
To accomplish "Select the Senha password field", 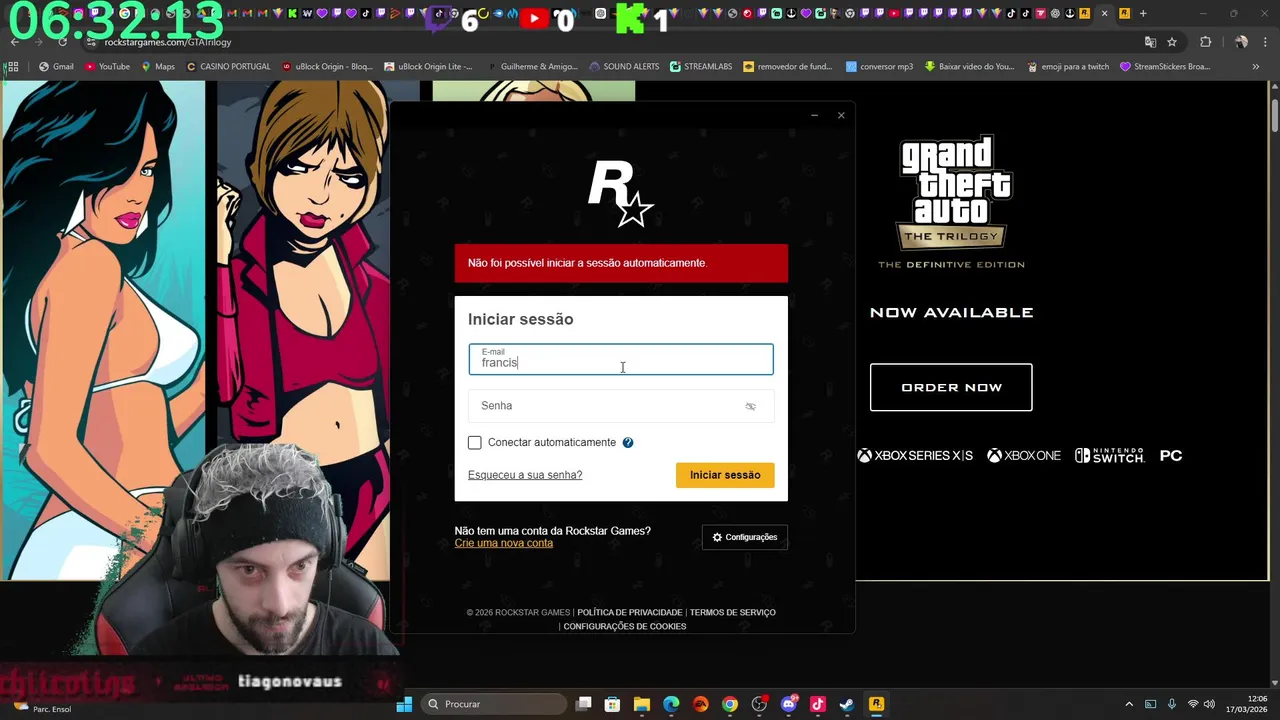I will (x=621, y=406).
